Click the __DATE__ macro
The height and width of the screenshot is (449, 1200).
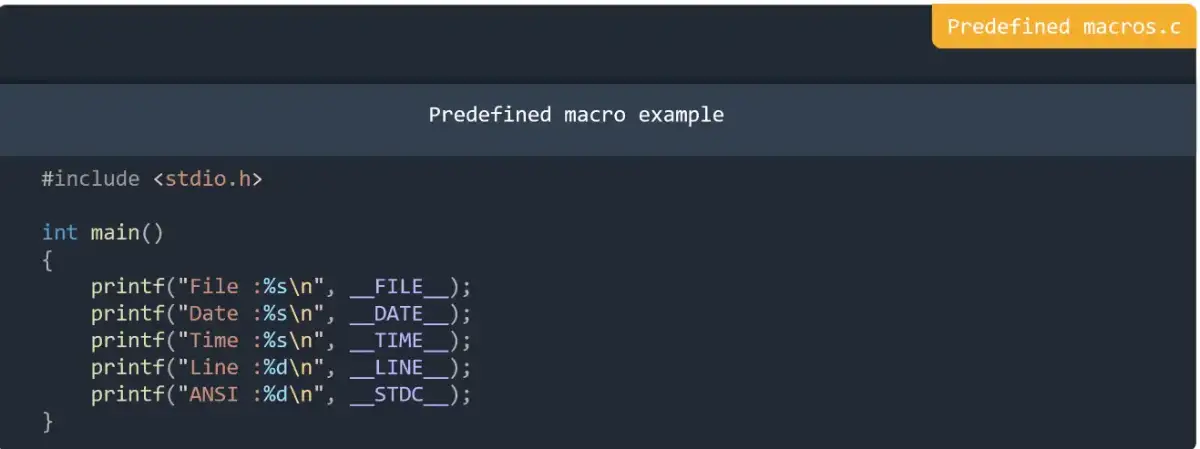coord(399,314)
